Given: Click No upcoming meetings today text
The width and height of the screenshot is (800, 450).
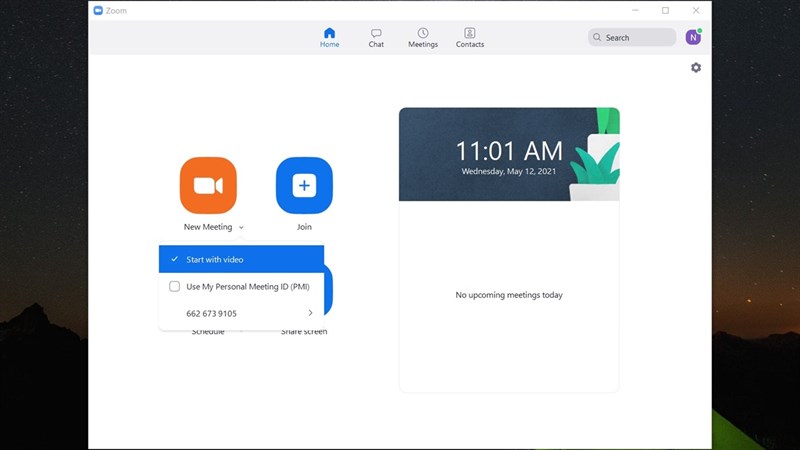Looking at the screenshot, I should pos(509,295).
